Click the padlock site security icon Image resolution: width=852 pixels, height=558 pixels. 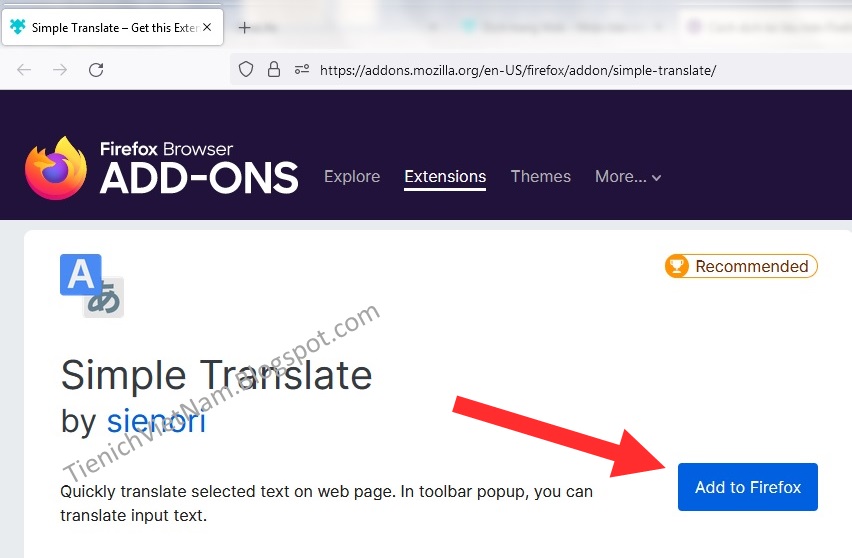click(274, 70)
